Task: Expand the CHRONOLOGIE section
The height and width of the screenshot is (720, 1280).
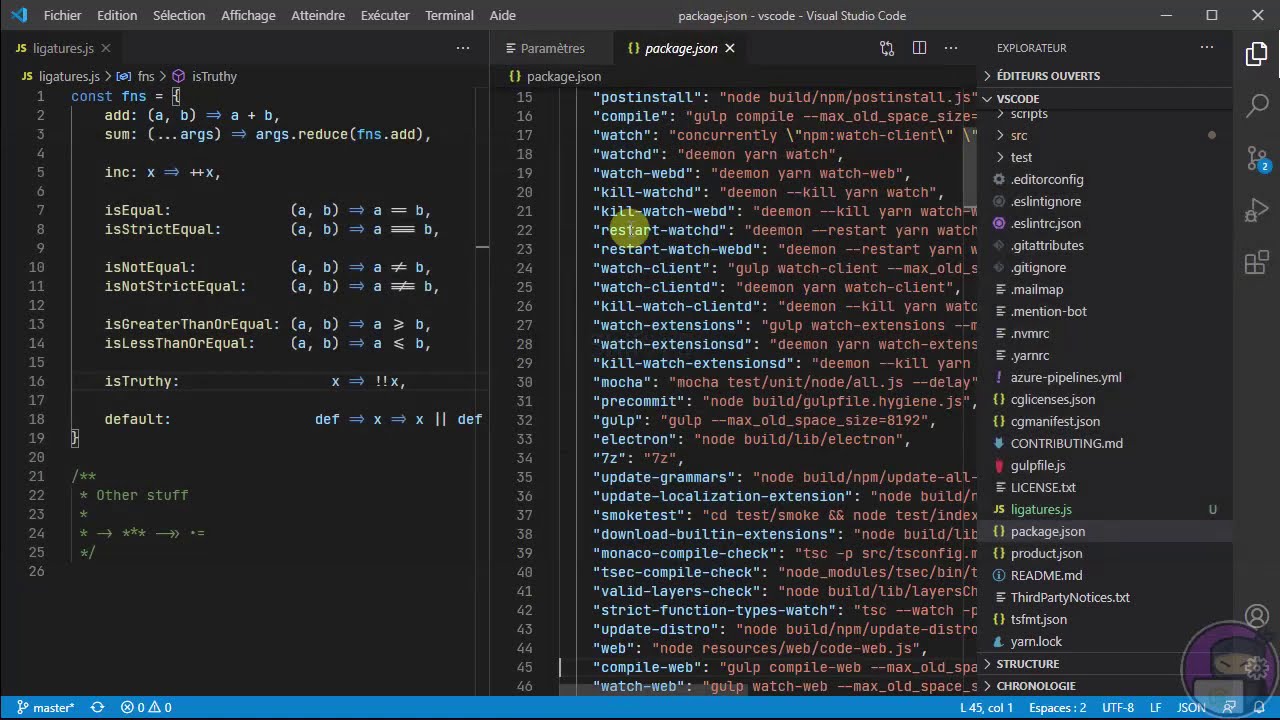Action: click(x=1105, y=686)
